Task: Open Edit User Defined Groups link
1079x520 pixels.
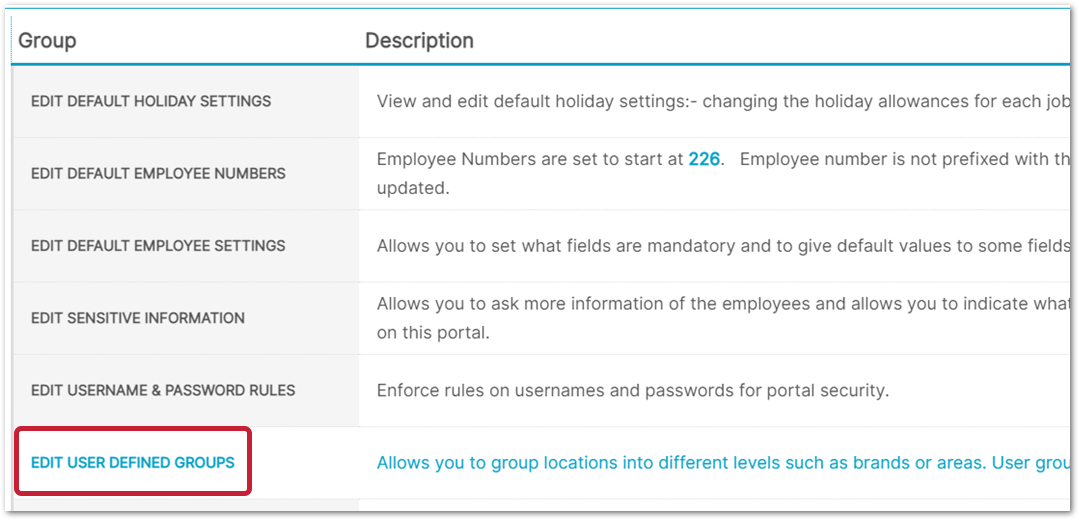Action: [133, 463]
